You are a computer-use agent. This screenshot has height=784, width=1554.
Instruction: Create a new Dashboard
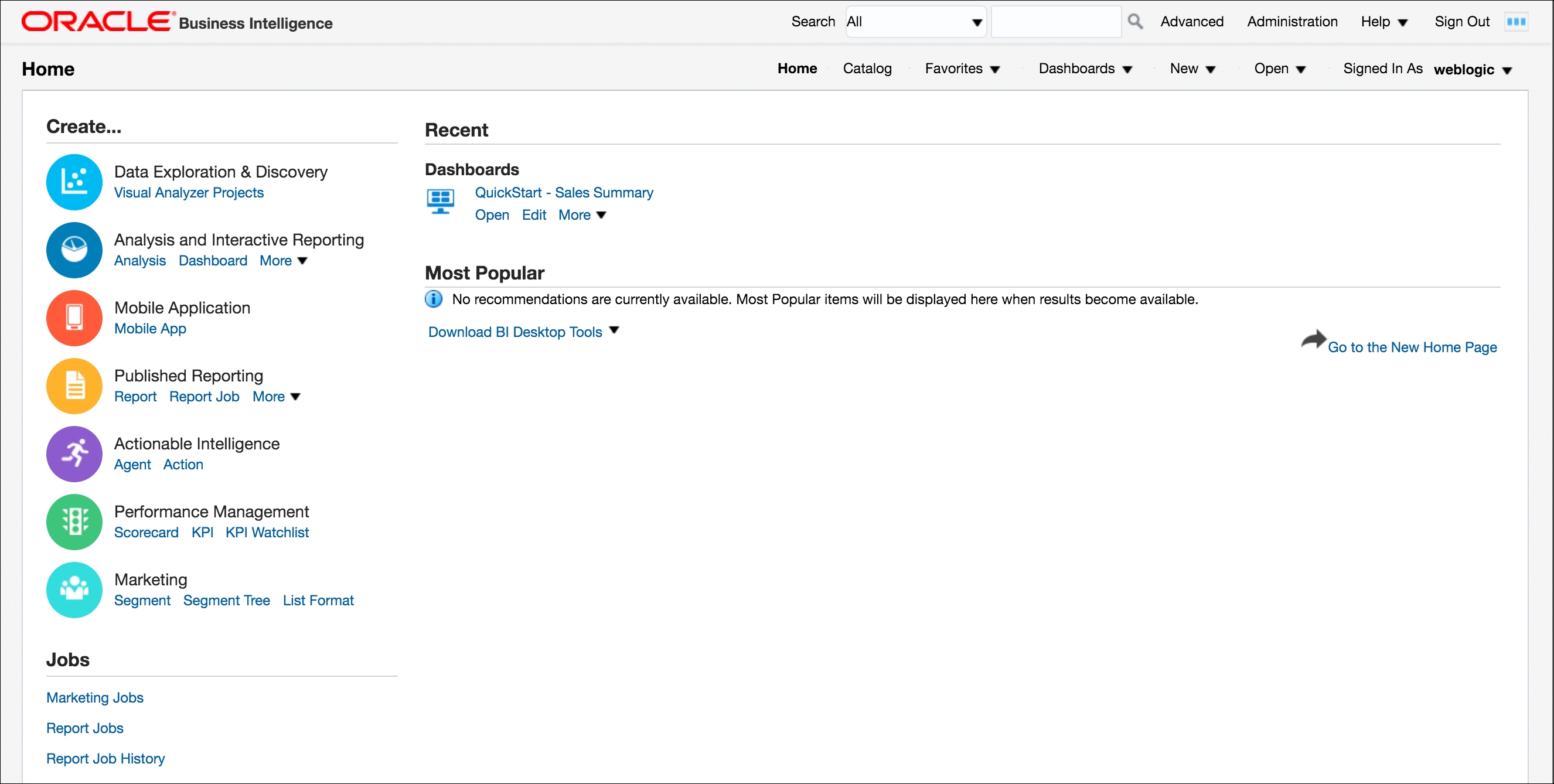click(x=213, y=261)
